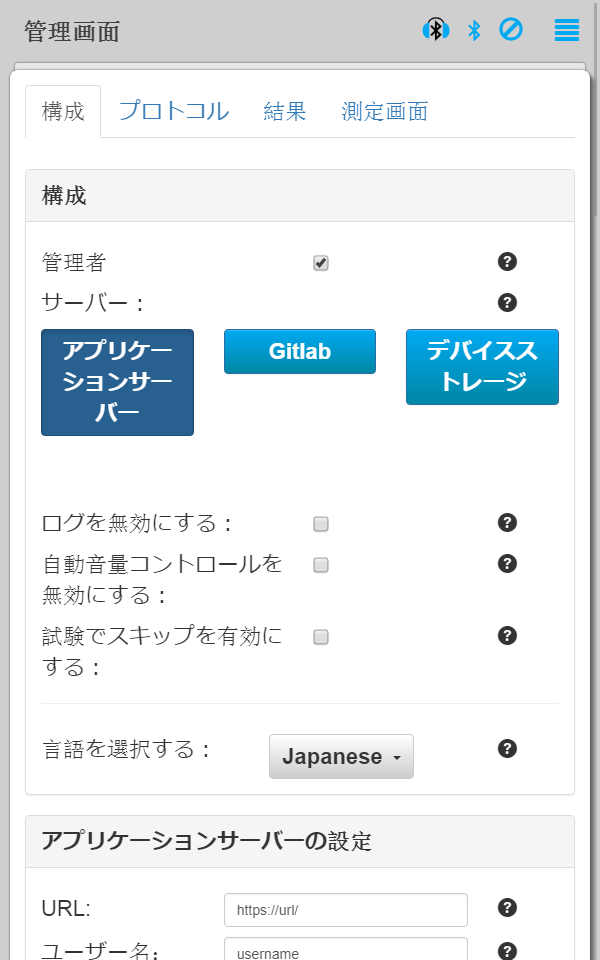
Task: Open help for ログを無効にする
Action: click(507, 522)
